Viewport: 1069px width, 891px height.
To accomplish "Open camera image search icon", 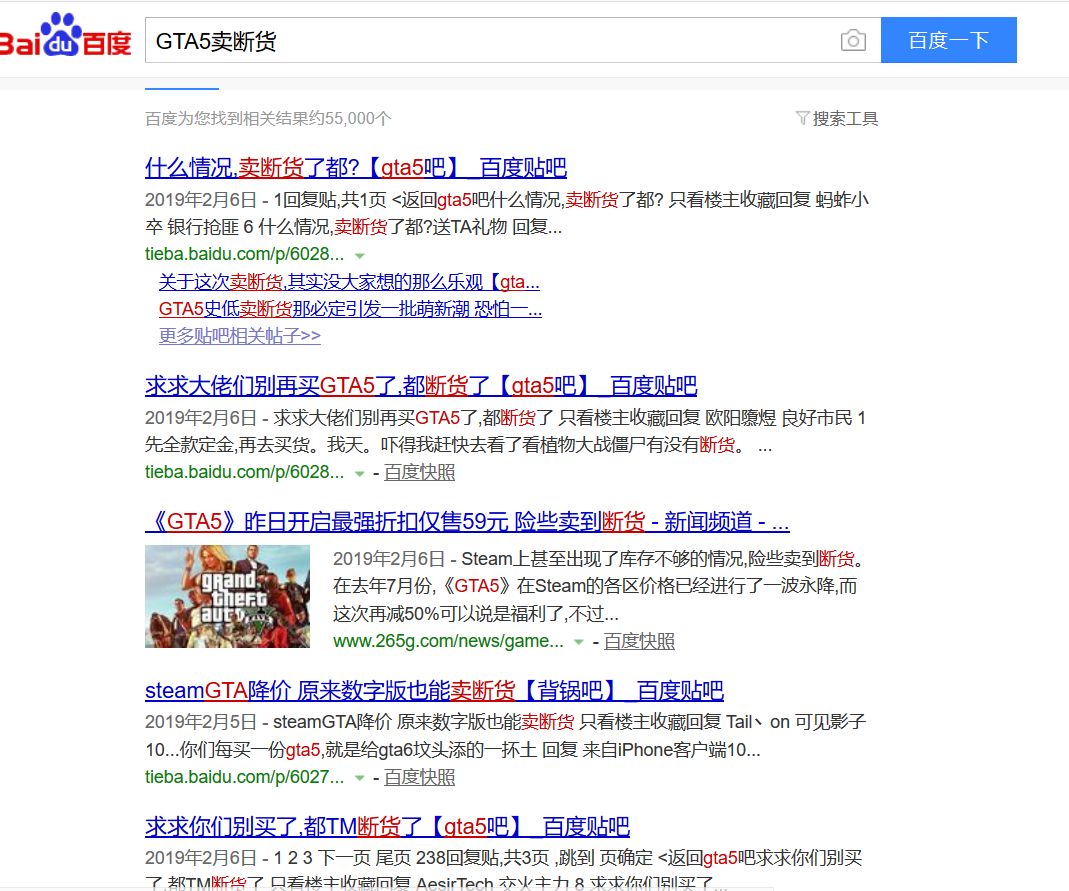I will click(x=853, y=41).
